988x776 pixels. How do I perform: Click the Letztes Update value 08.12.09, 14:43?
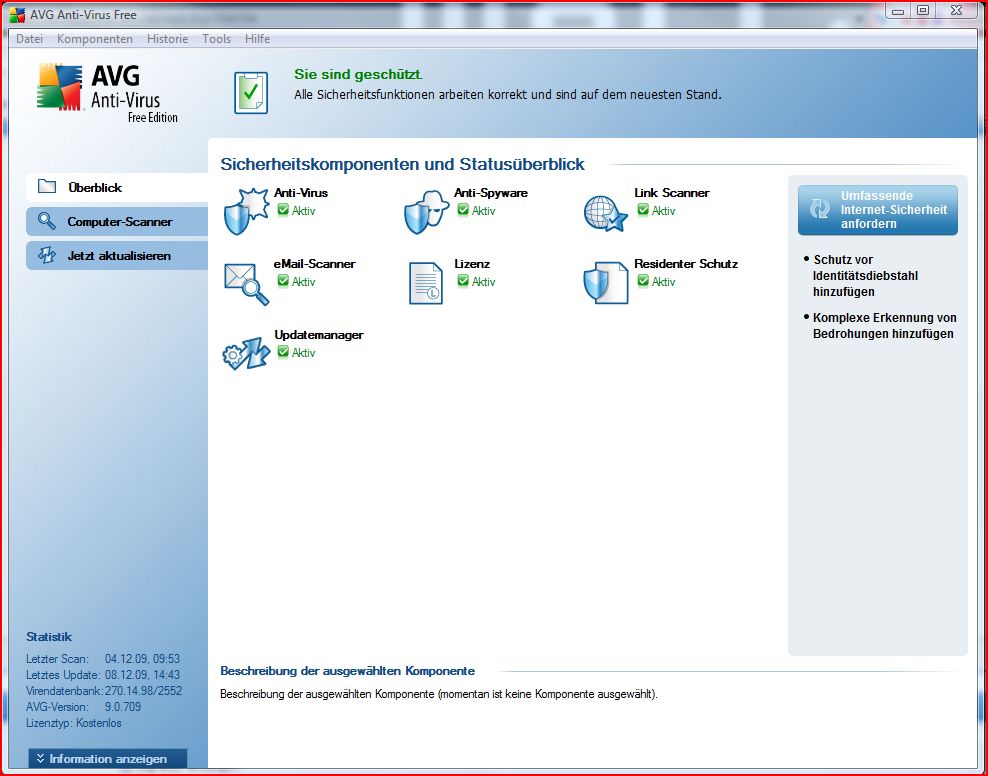144,675
